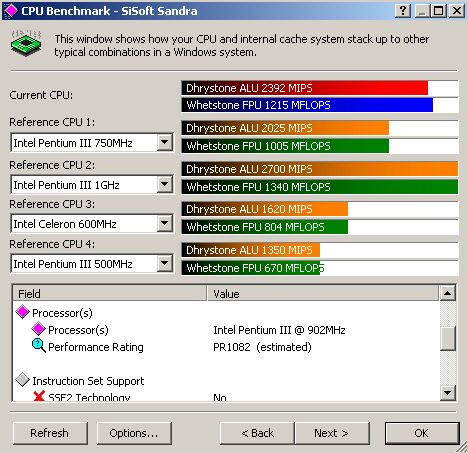Click the Dhrystone ALU 2700 MIPS bar
This screenshot has height=453, width=468.
(x=320, y=169)
